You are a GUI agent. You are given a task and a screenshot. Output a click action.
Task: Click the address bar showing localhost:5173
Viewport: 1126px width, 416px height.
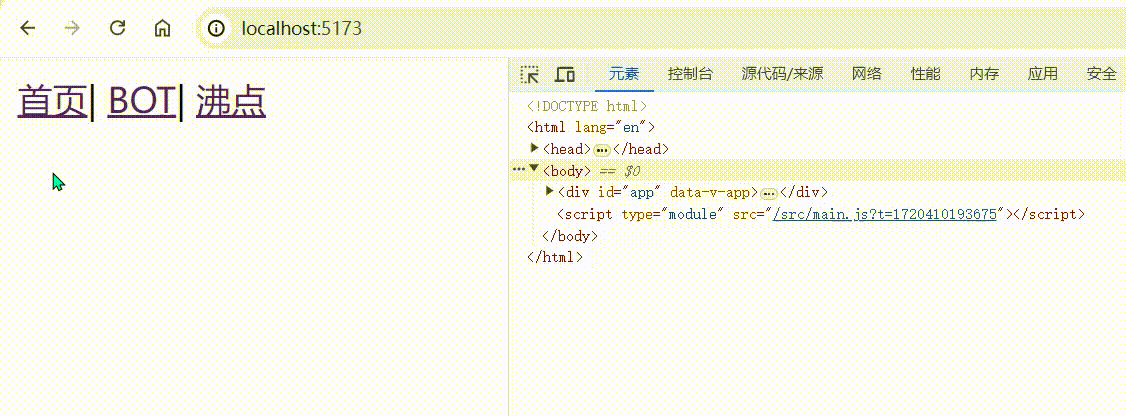[661, 28]
